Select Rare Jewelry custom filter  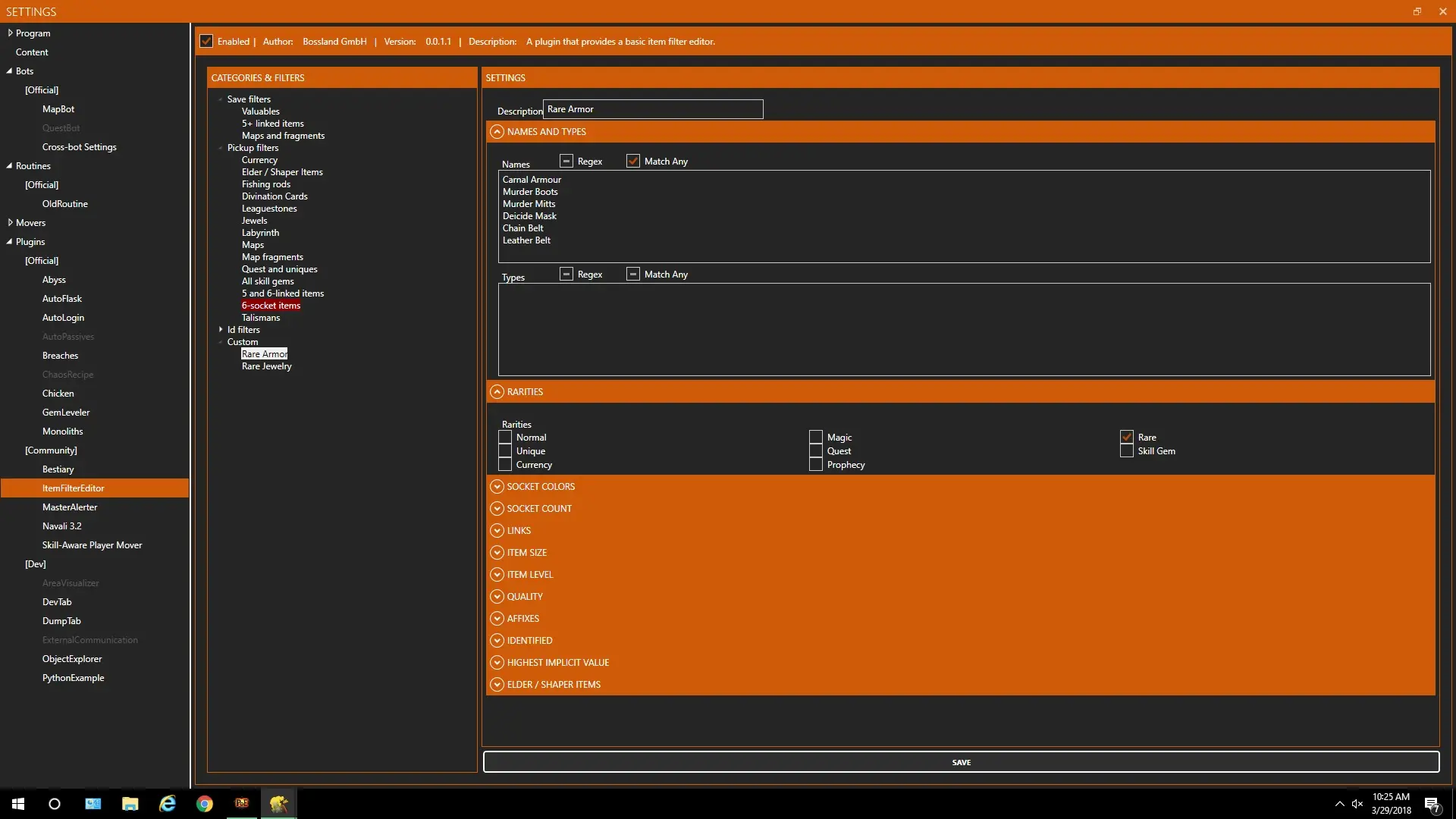[x=266, y=366]
